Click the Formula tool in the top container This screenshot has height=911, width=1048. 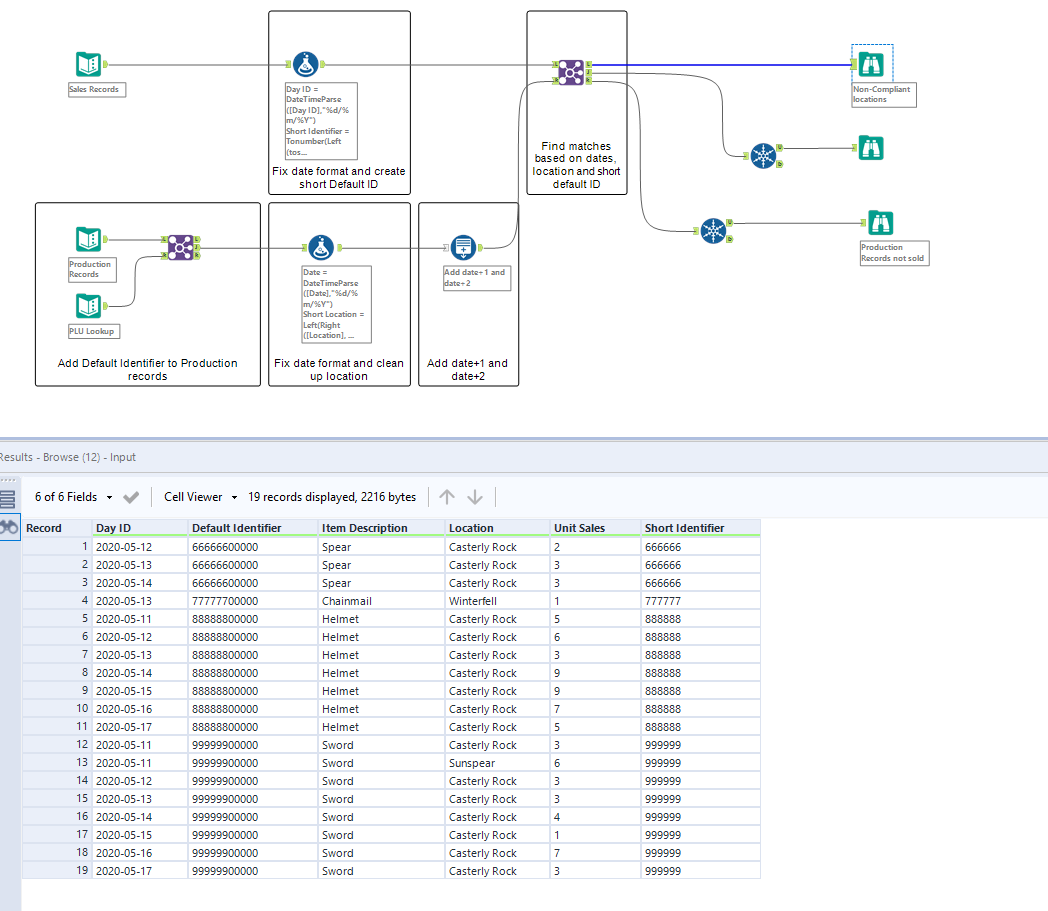point(305,64)
